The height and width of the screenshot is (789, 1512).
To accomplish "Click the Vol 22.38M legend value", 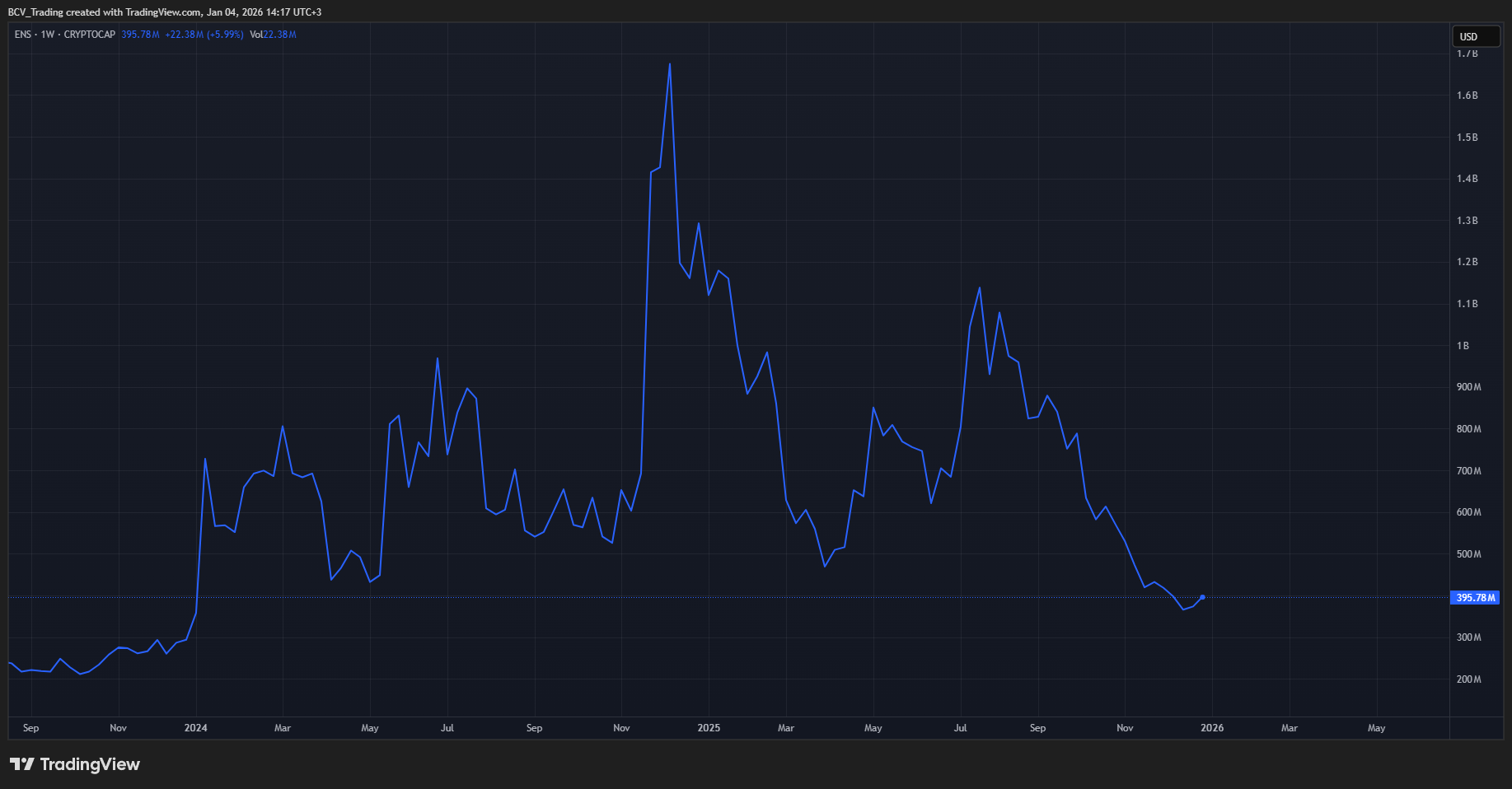I will 273,35.
